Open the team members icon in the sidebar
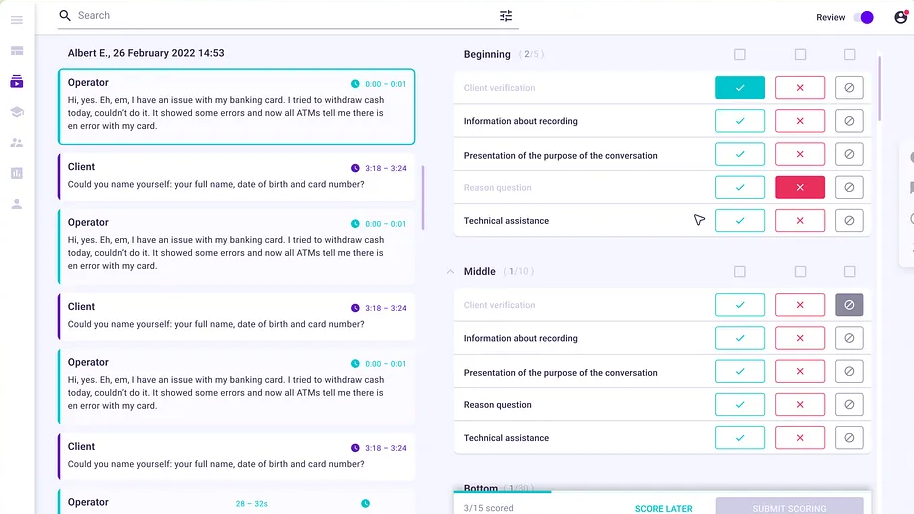 (17, 143)
